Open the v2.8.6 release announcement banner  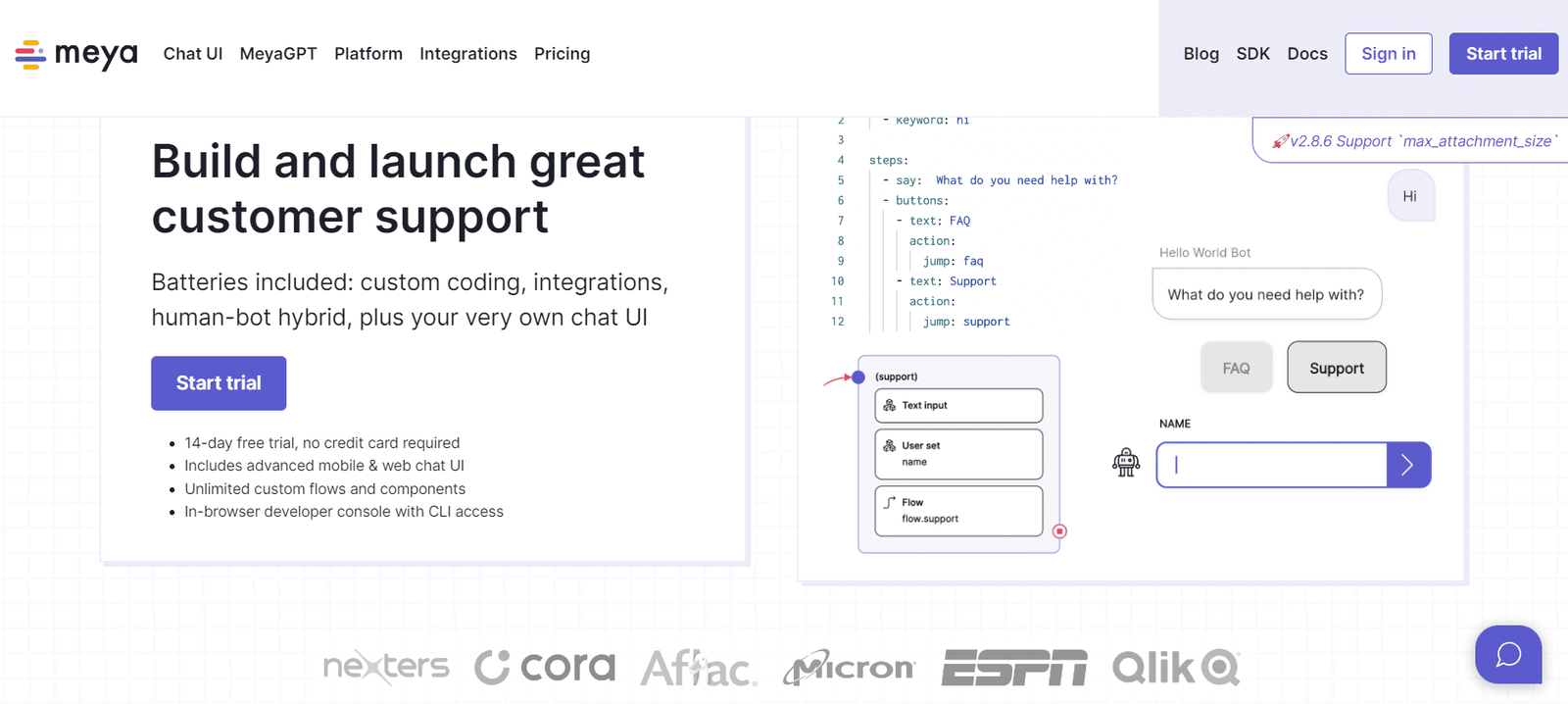(x=1411, y=141)
